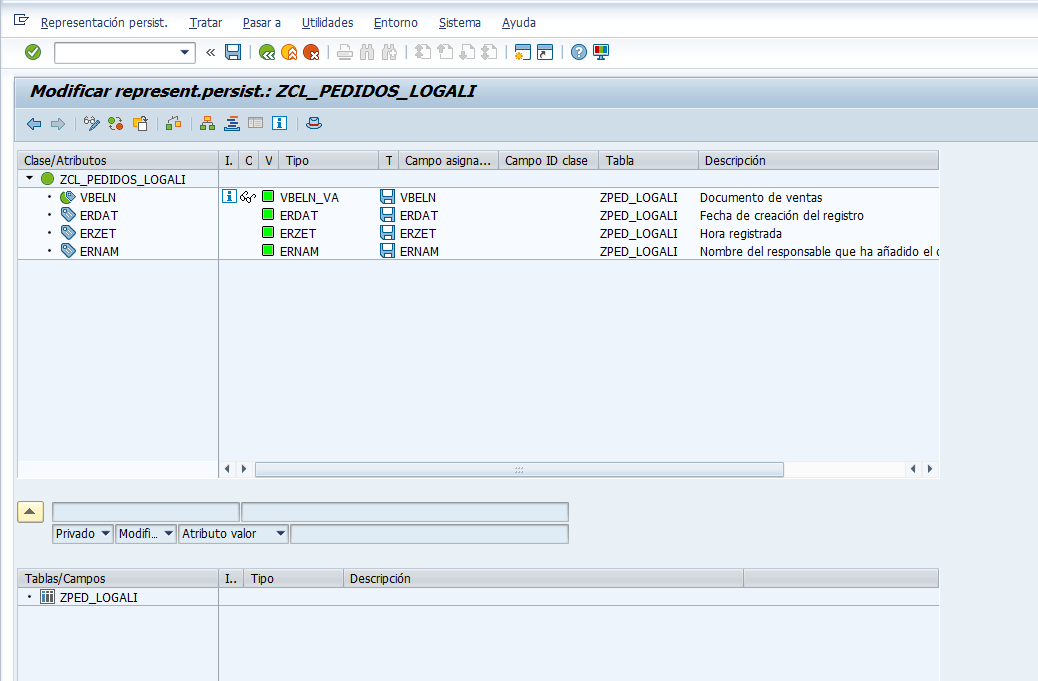The width and height of the screenshot is (1038, 681).
Task: Click the info icon in the VBELN row
Action: click(x=229, y=197)
